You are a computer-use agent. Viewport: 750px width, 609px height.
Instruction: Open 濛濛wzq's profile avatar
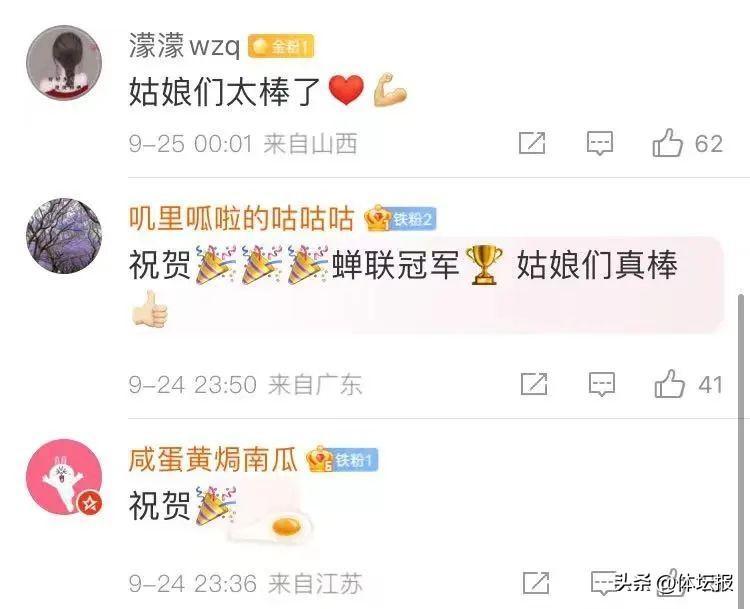coord(64,63)
